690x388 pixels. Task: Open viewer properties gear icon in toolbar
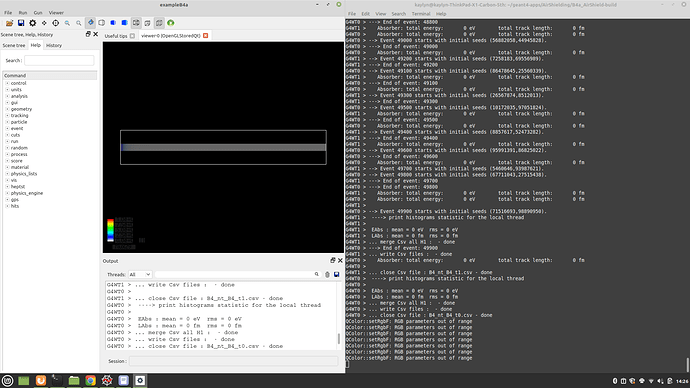33,23
